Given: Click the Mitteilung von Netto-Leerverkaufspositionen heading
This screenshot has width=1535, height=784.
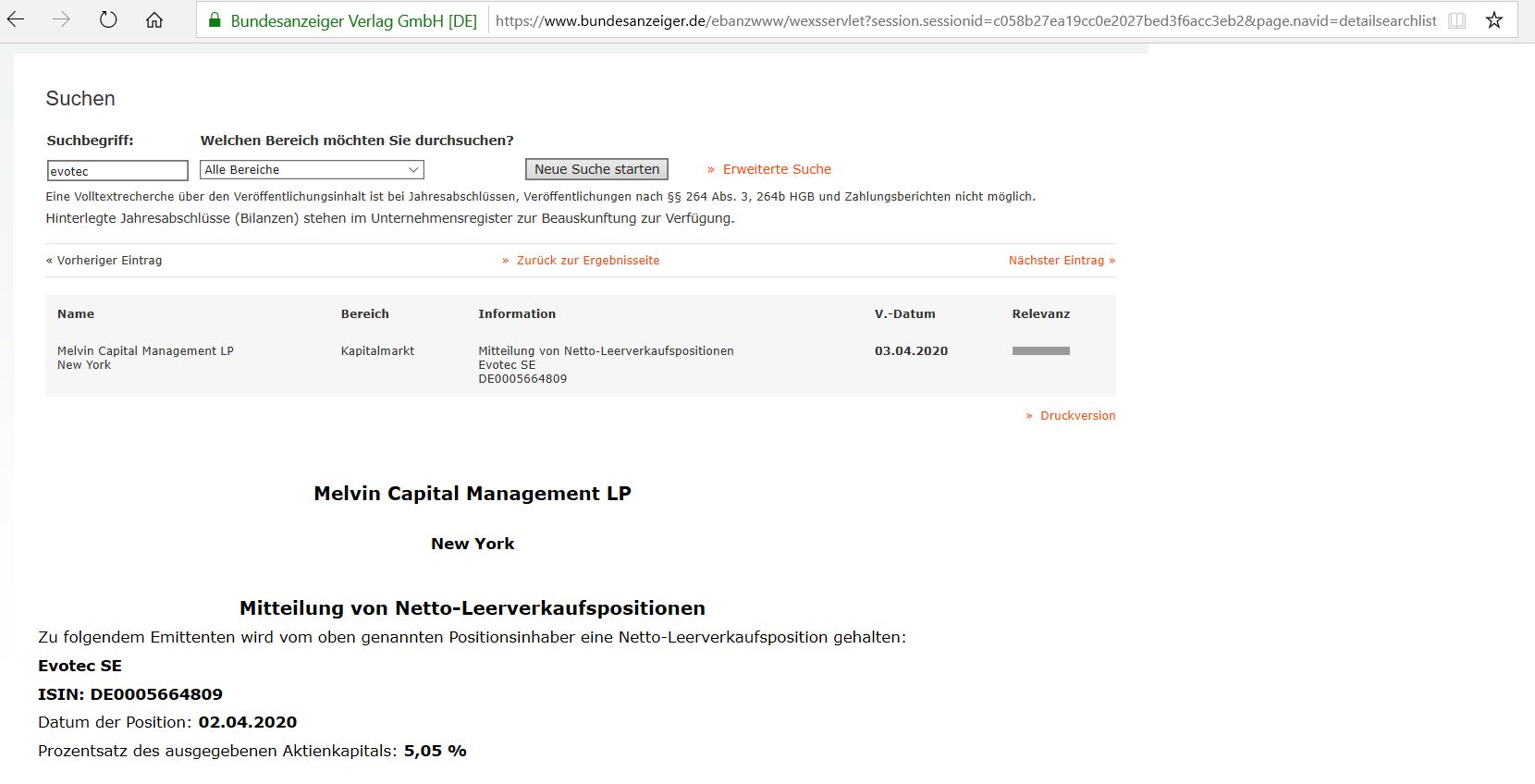Looking at the screenshot, I should tap(473, 608).
